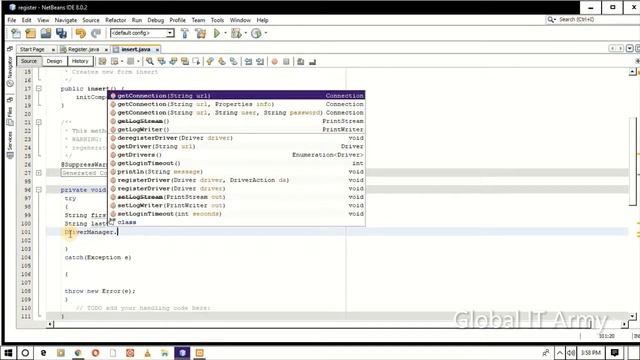Close the insert.java tab
This screenshot has height=360, width=640.
157,49
